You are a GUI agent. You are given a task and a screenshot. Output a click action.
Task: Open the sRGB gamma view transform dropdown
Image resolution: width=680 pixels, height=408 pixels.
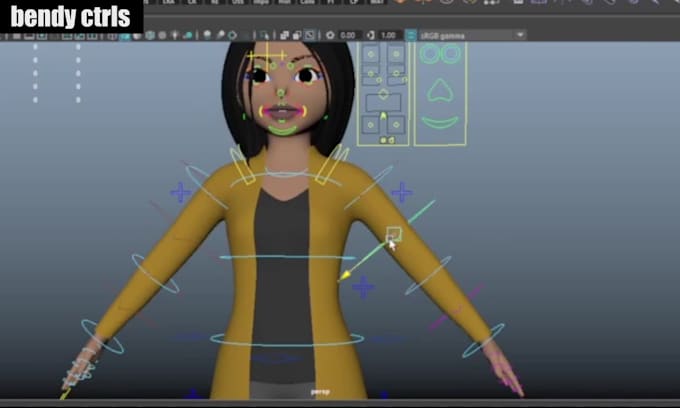pyautogui.click(x=520, y=35)
